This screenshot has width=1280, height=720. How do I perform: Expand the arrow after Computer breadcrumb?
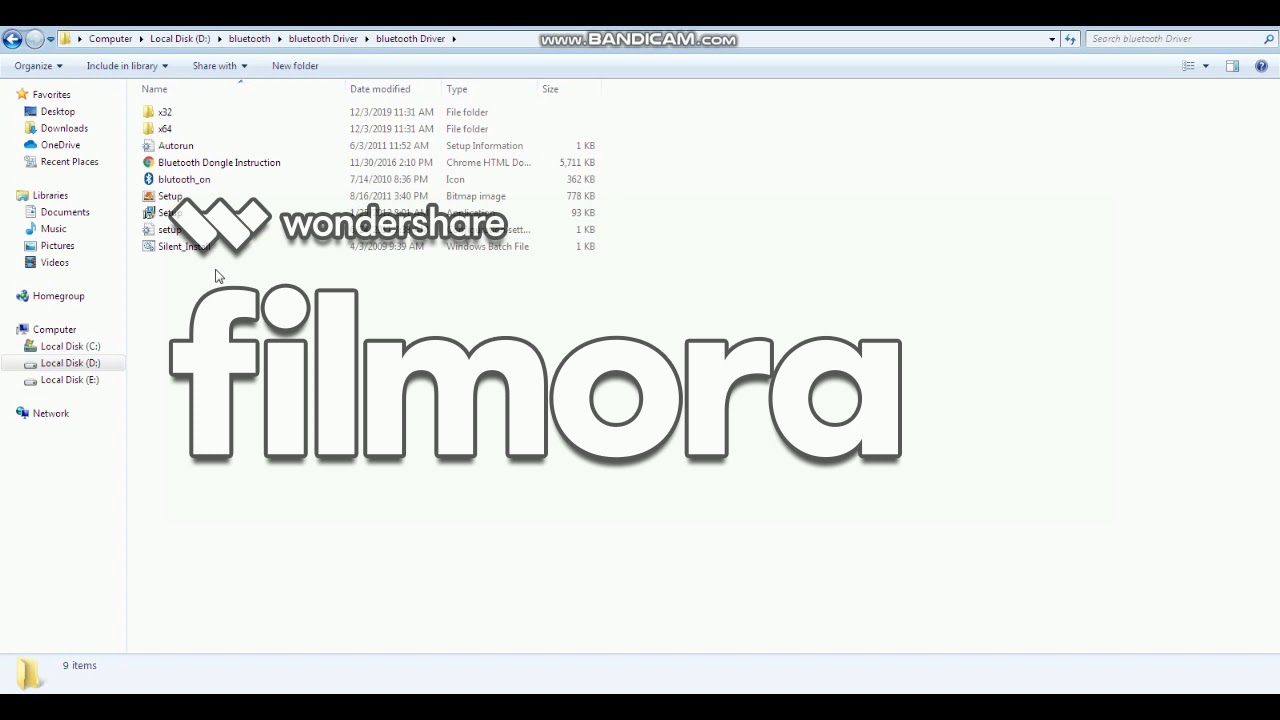[x=140, y=39]
